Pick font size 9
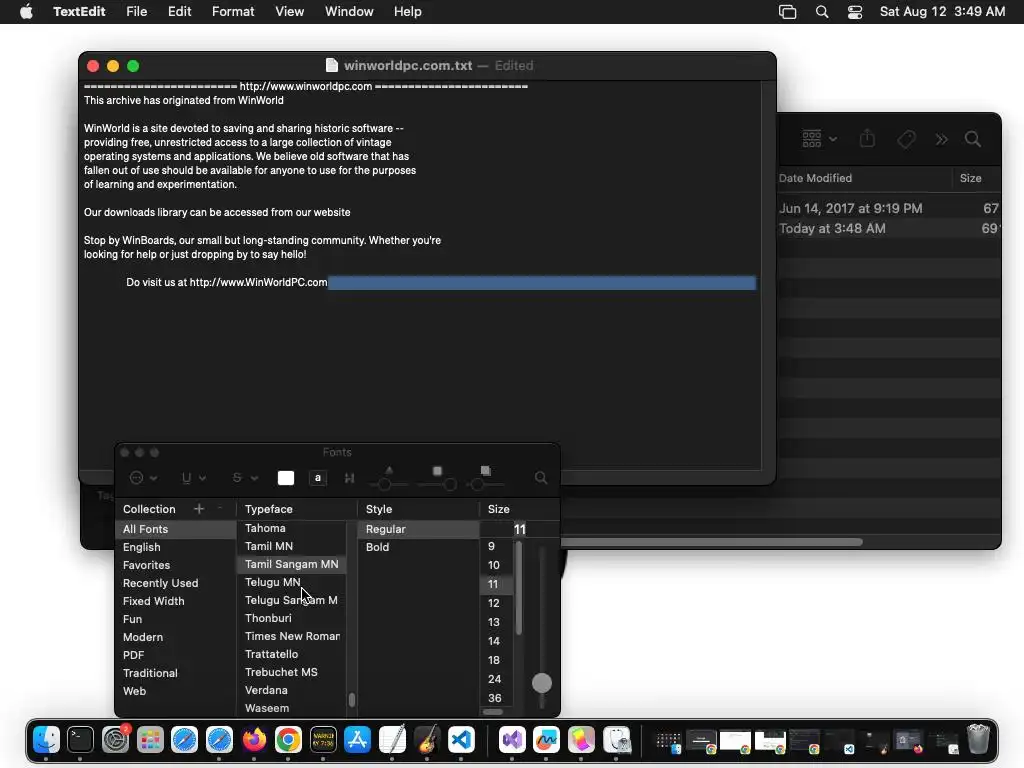The height and width of the screenshot is (768, 1024). coord(498,546)
